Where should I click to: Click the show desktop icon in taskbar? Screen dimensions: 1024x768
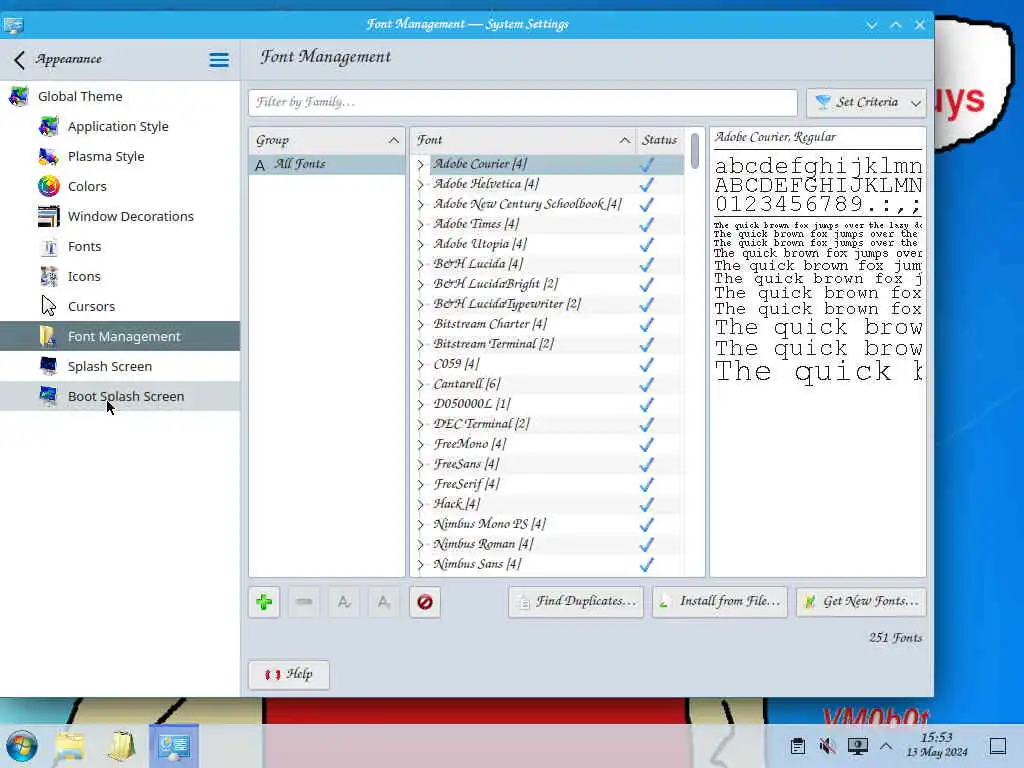click(x=998, y=746)
